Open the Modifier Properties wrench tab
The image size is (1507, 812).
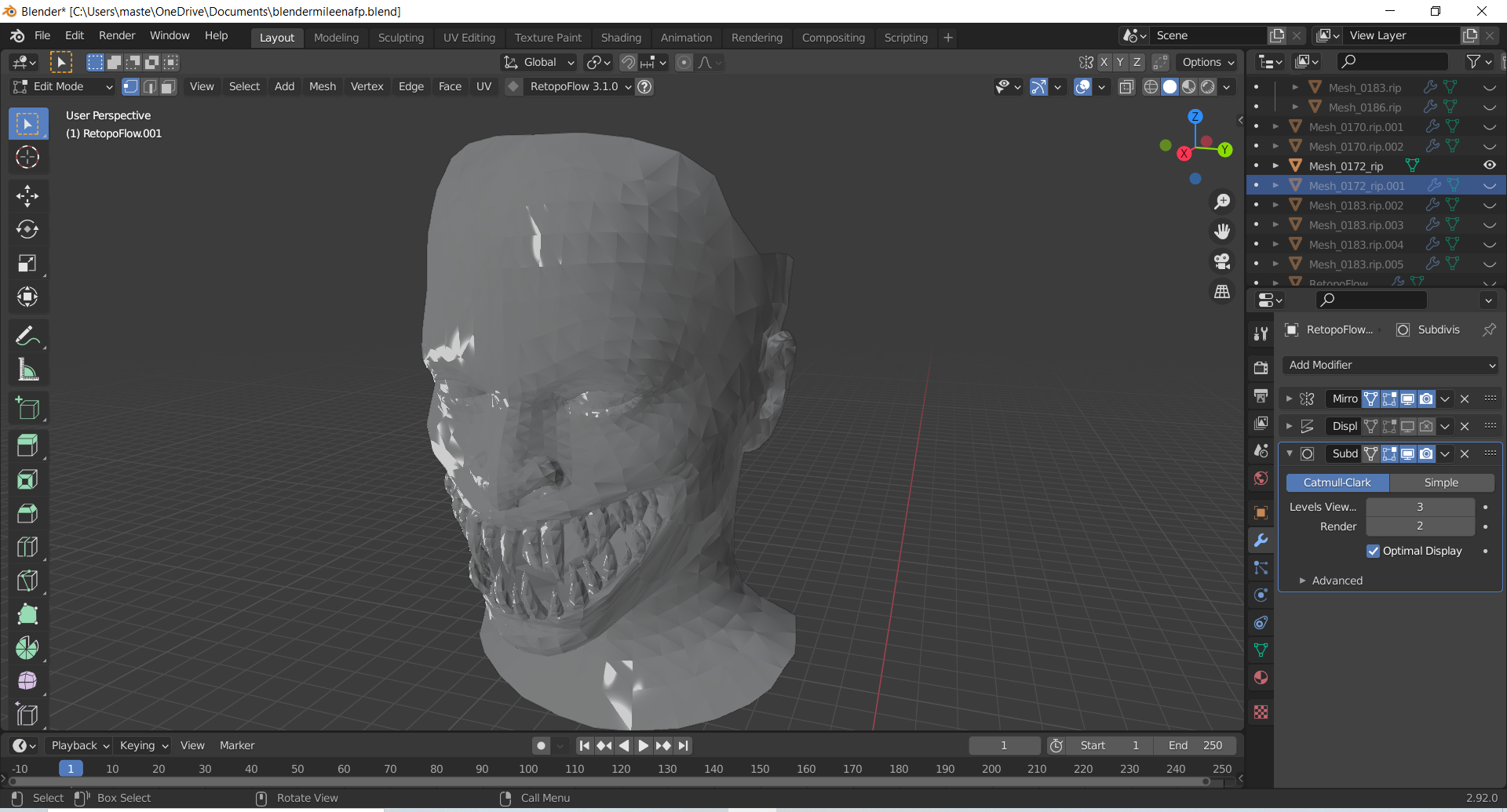(1261, 541)
